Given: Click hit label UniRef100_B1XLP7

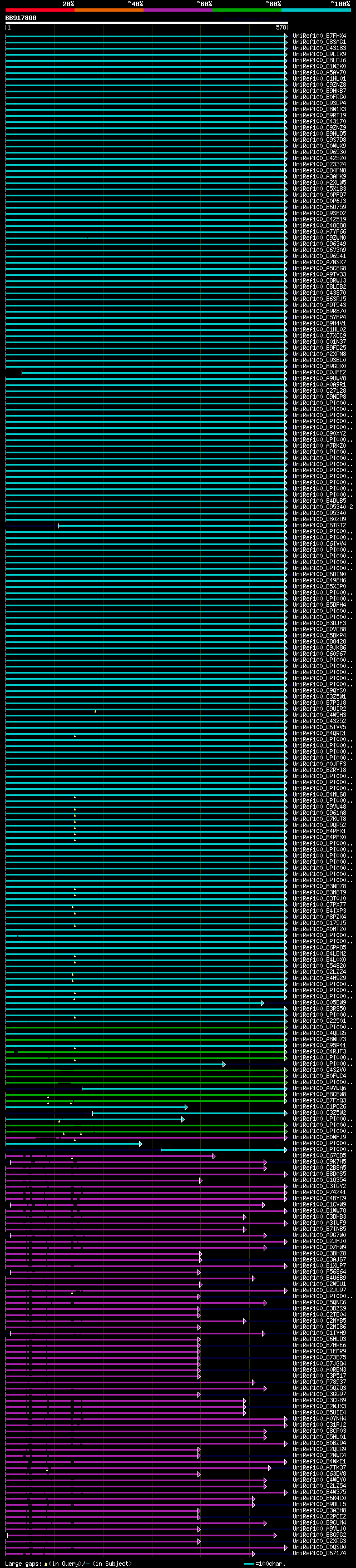Looking at the screenshot, I should click(x=319, y=1266).
